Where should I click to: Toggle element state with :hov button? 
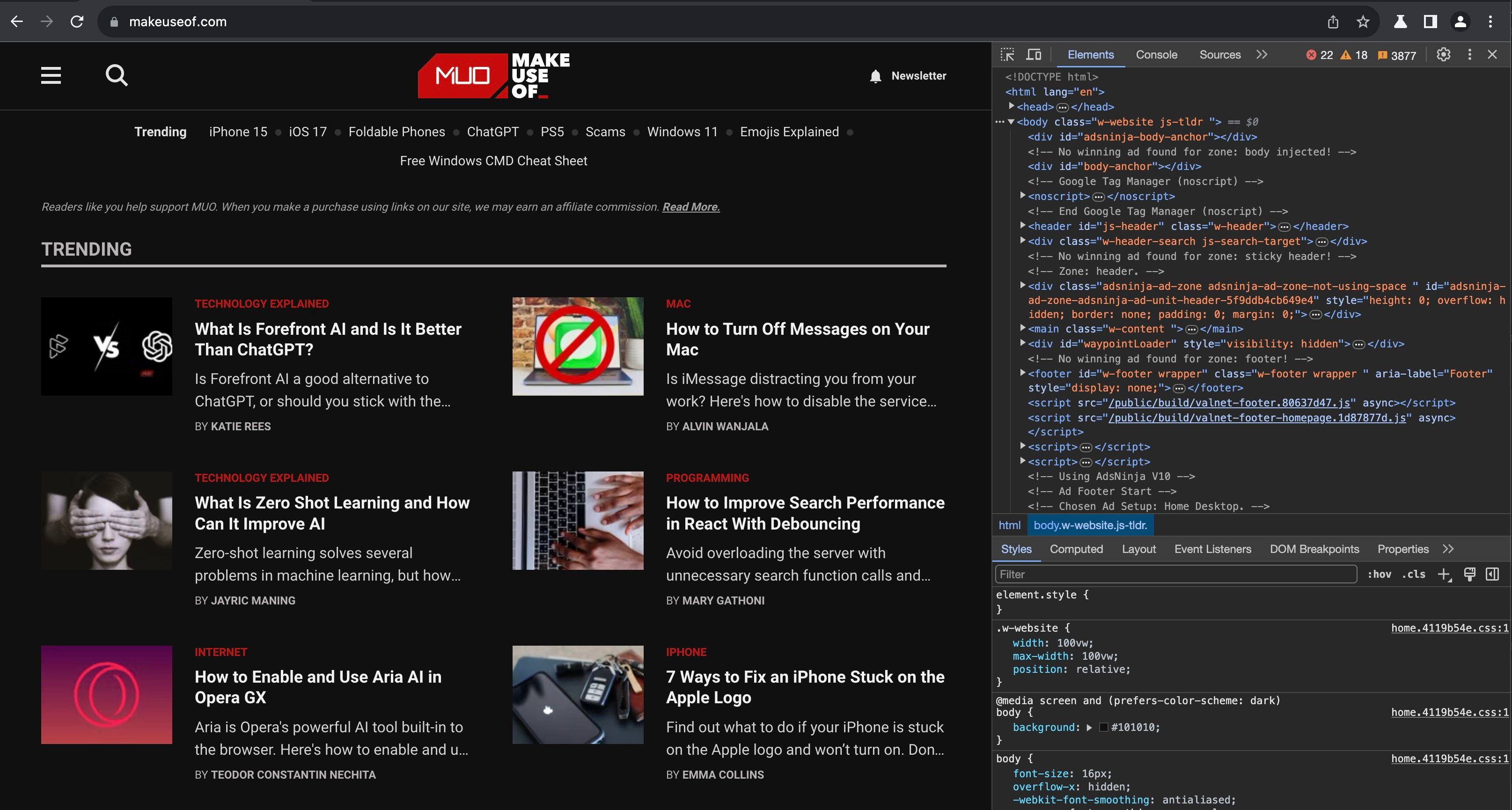pos(1380,574)
